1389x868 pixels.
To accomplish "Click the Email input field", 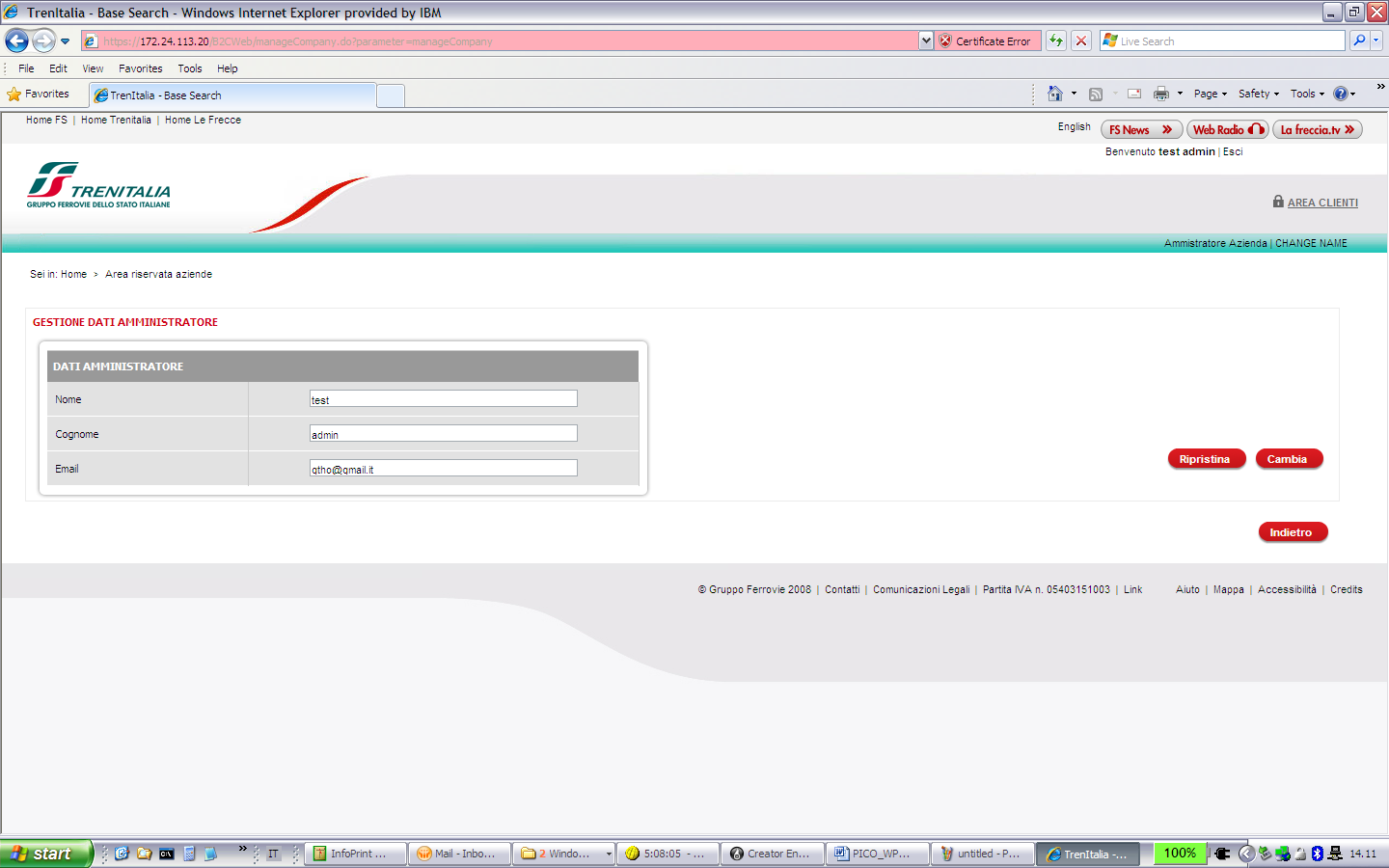I will (444, 468).
